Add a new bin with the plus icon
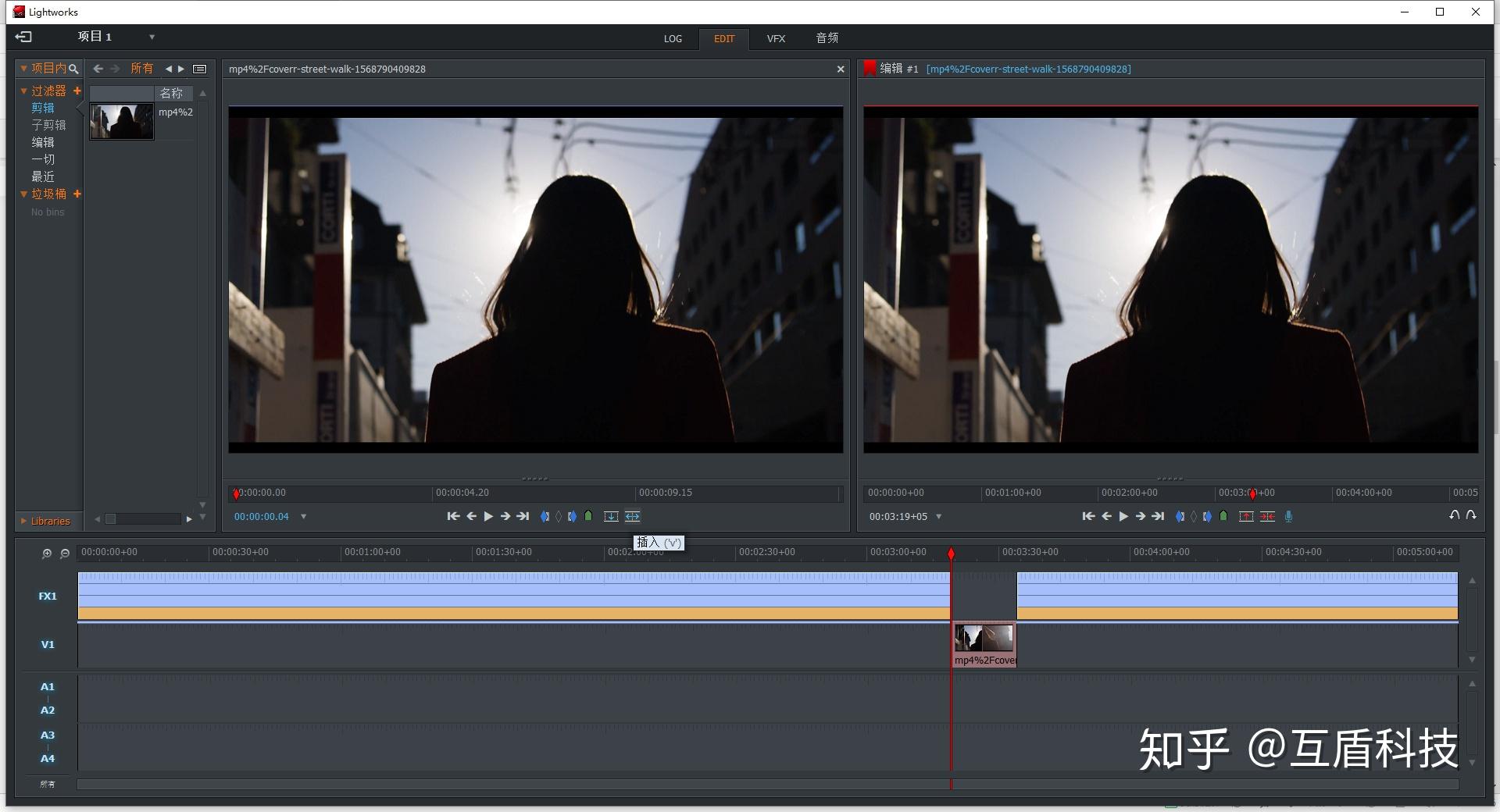 click(x=77, y=194)
